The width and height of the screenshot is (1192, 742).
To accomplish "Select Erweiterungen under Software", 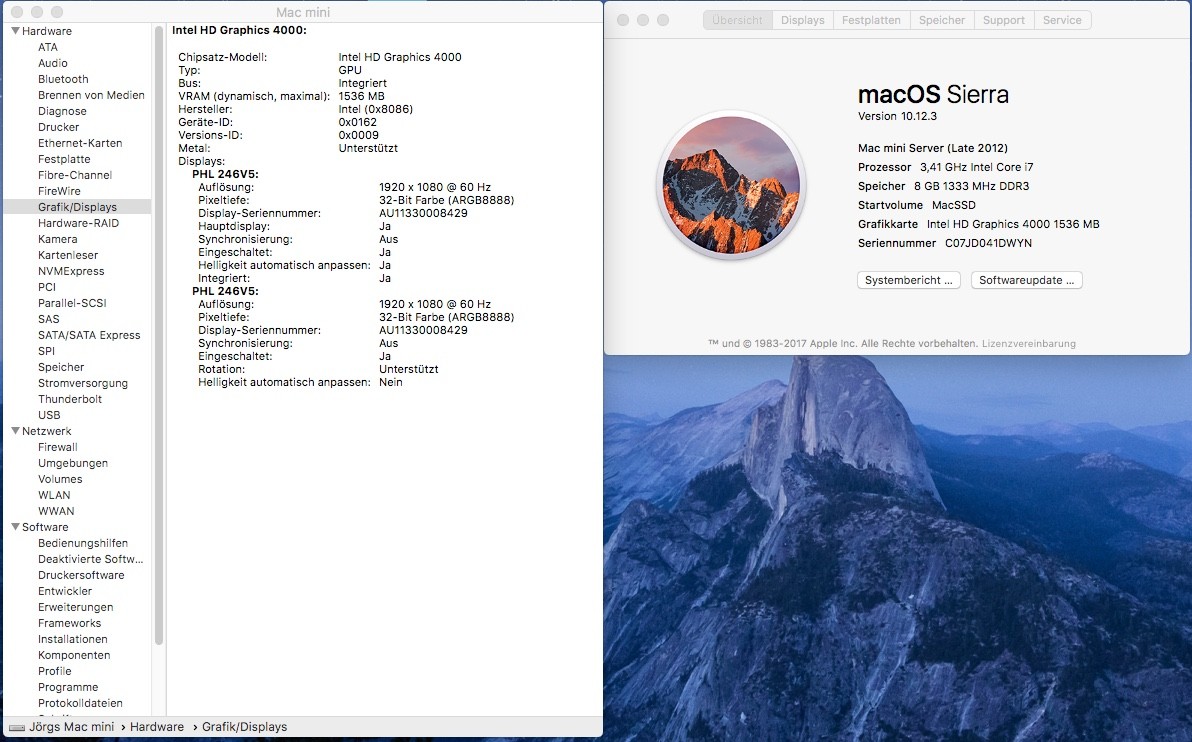I will [x=75, y=607].
